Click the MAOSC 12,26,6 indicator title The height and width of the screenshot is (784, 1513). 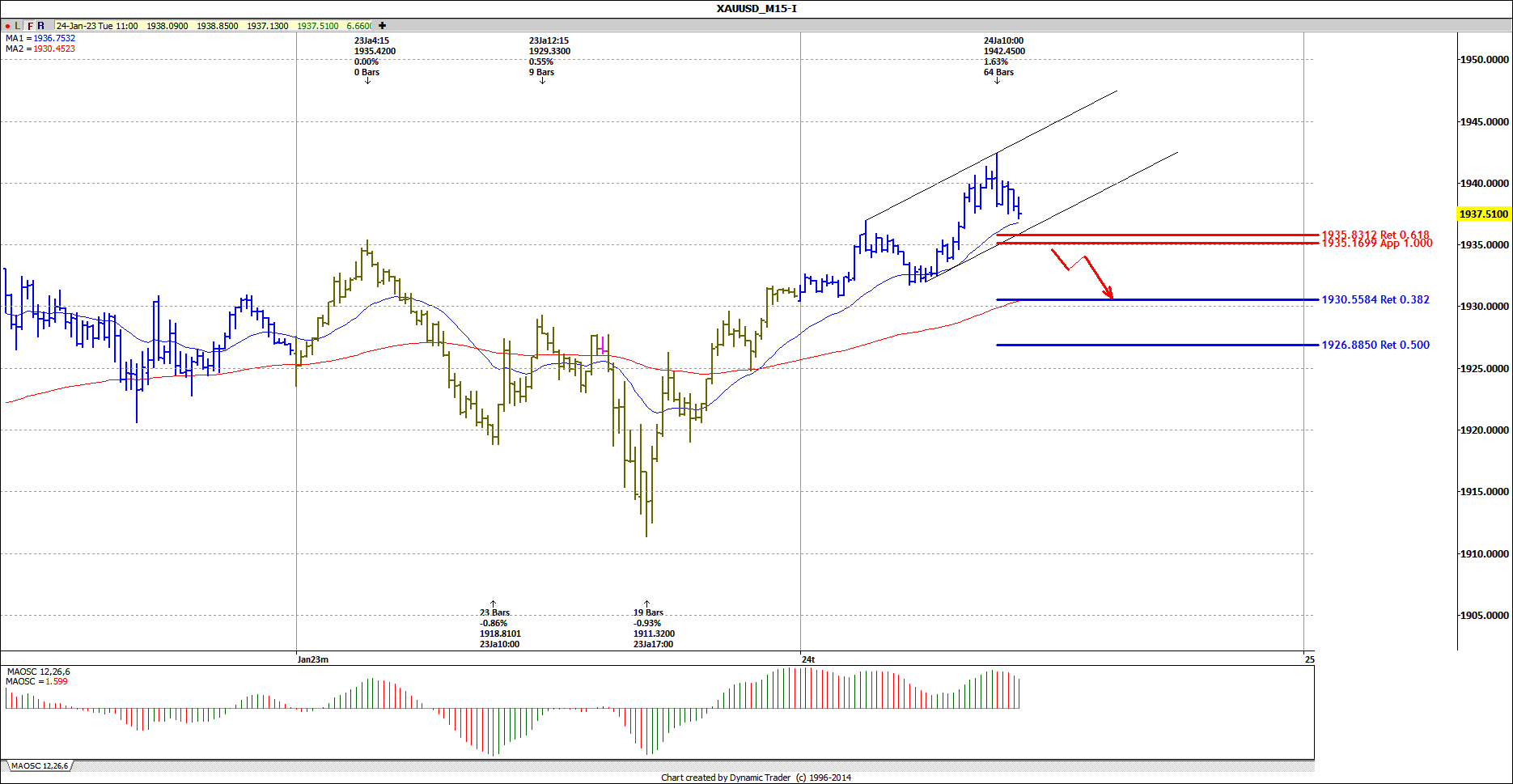(x=39, y=672)
